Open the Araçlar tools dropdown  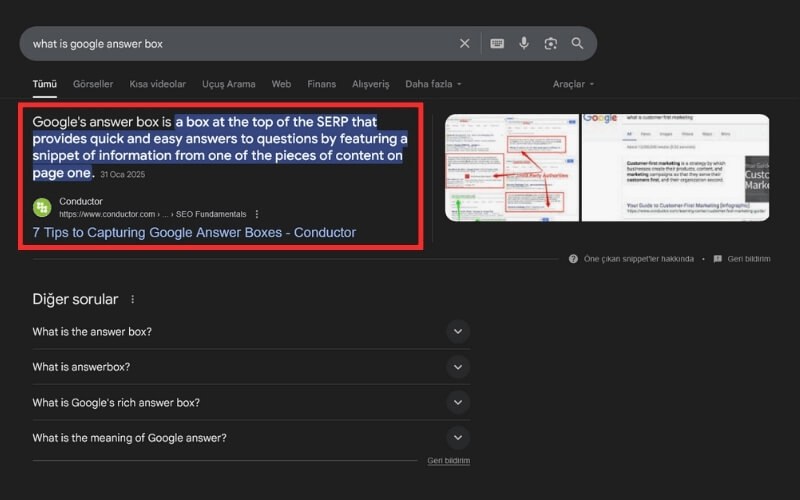(573, 84)
